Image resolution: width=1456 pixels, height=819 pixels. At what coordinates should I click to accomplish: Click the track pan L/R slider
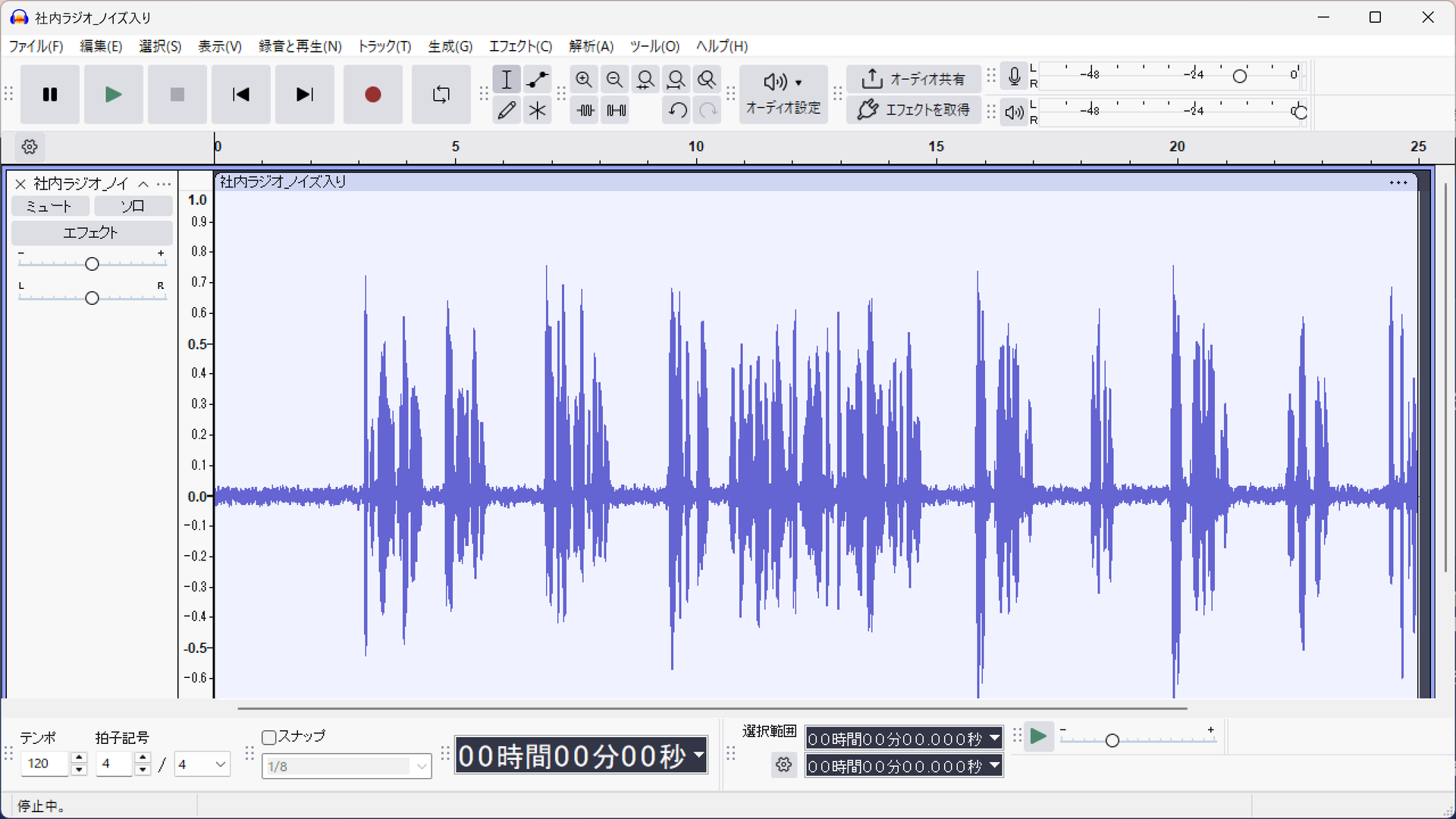[92, 298]
